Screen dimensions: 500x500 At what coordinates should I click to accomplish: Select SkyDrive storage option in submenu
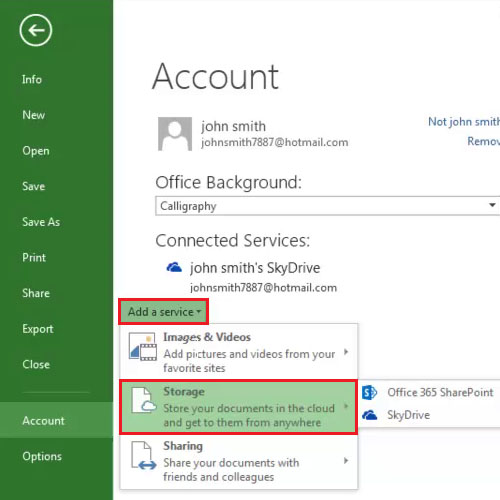point(431,415)
